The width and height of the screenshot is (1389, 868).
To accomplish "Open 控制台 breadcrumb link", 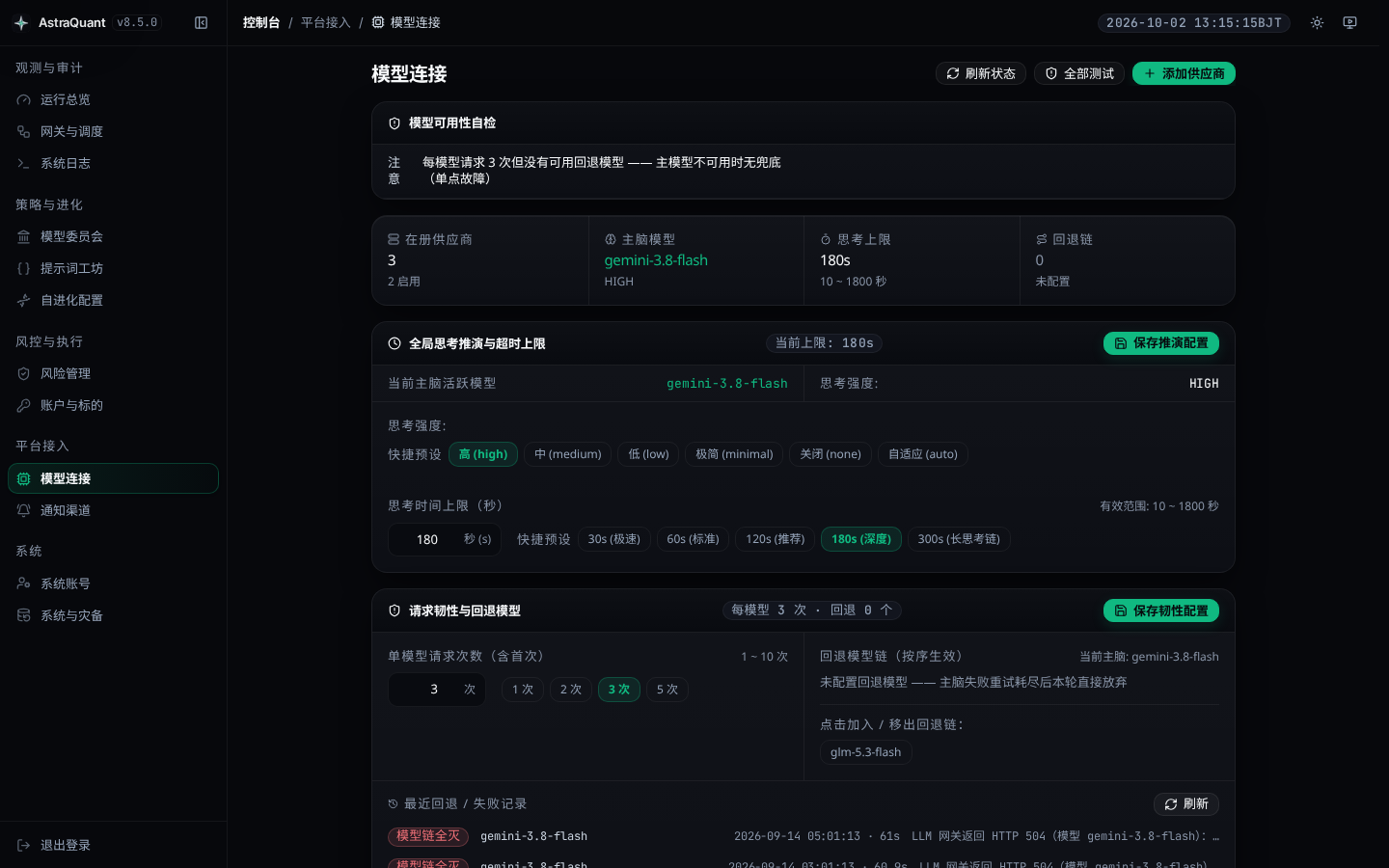I will [x=261, y=22].
